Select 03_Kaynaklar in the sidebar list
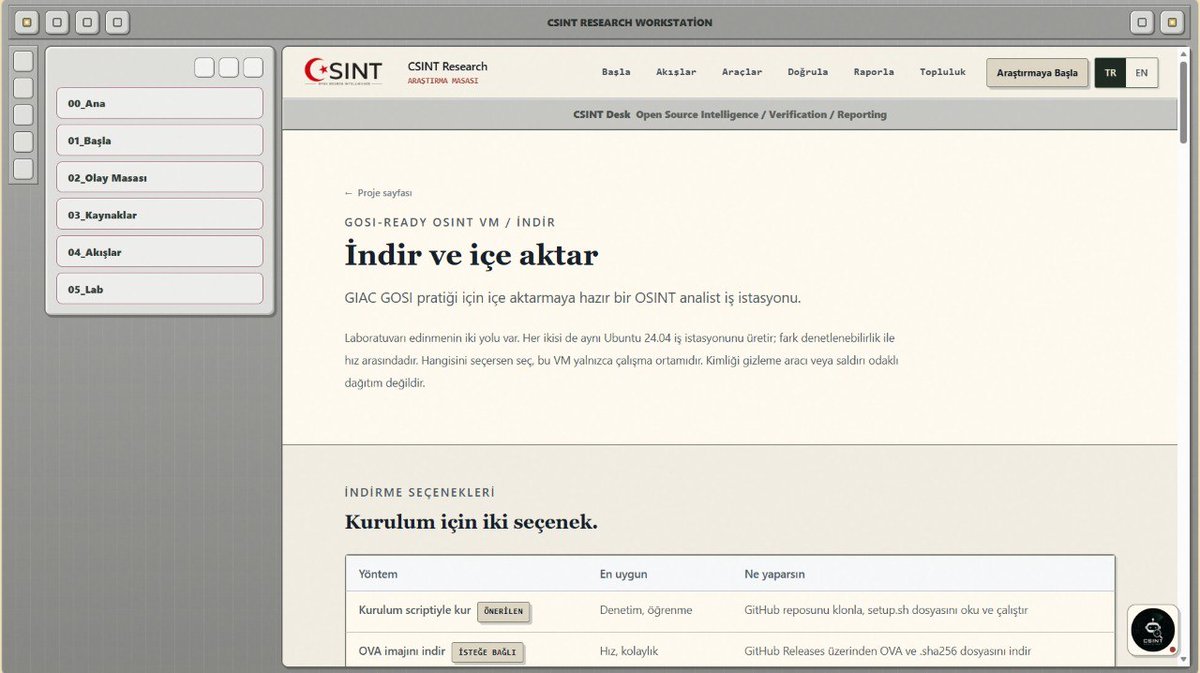This screenshot has height=673, width=1200. (160, 214)
